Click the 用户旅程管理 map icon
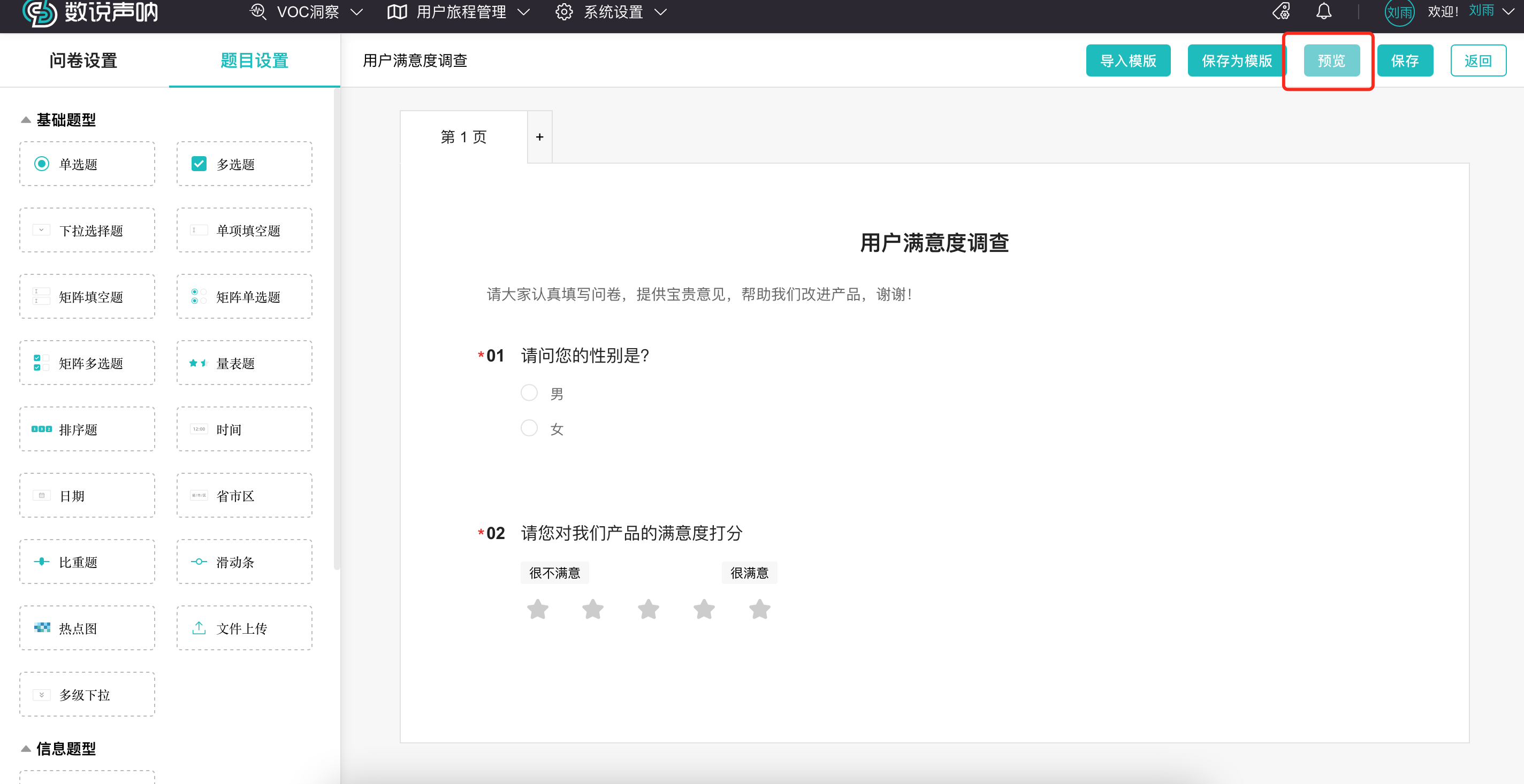 397,12
